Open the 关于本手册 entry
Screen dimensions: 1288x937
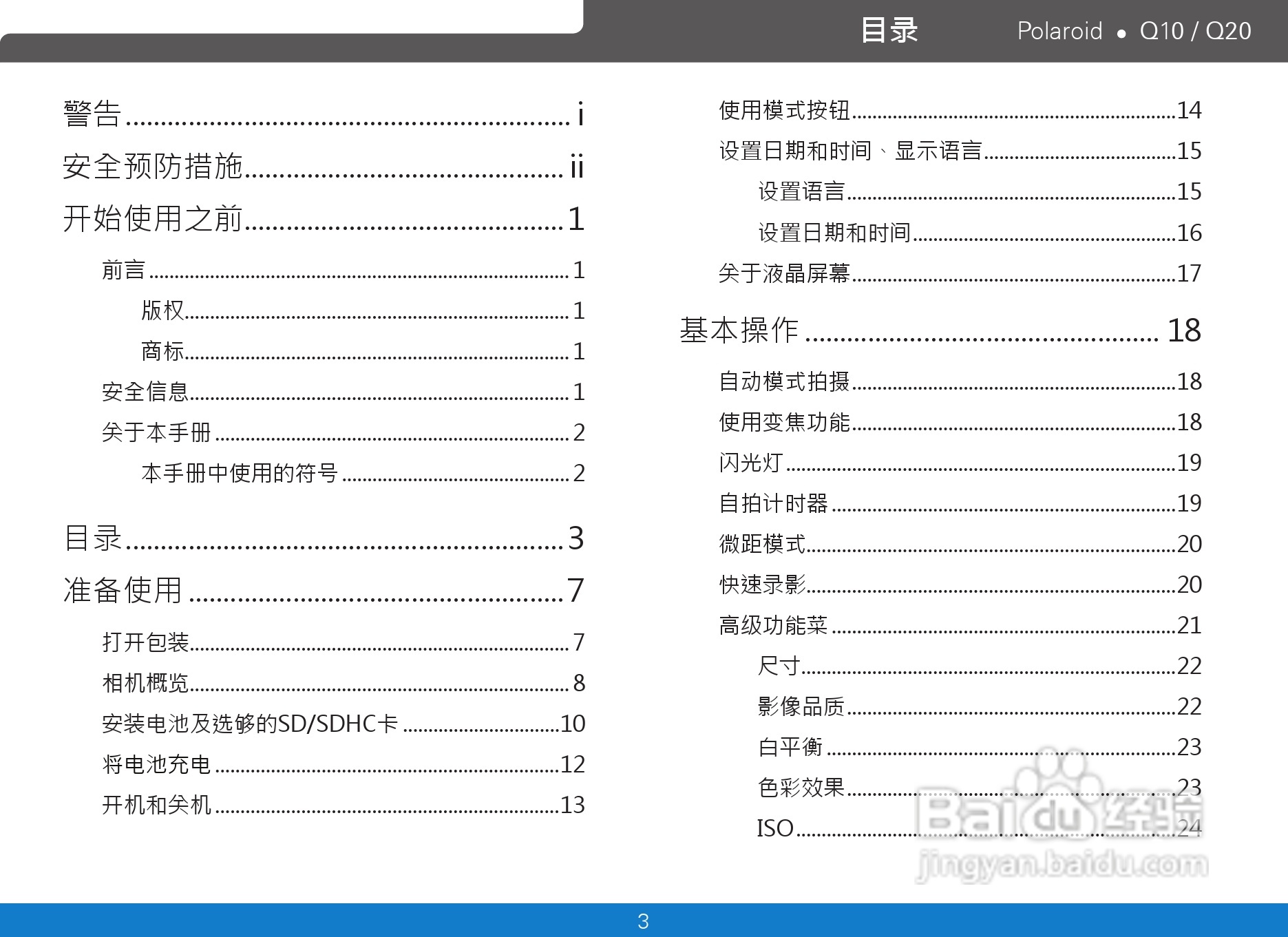click(x=344, y=432)
